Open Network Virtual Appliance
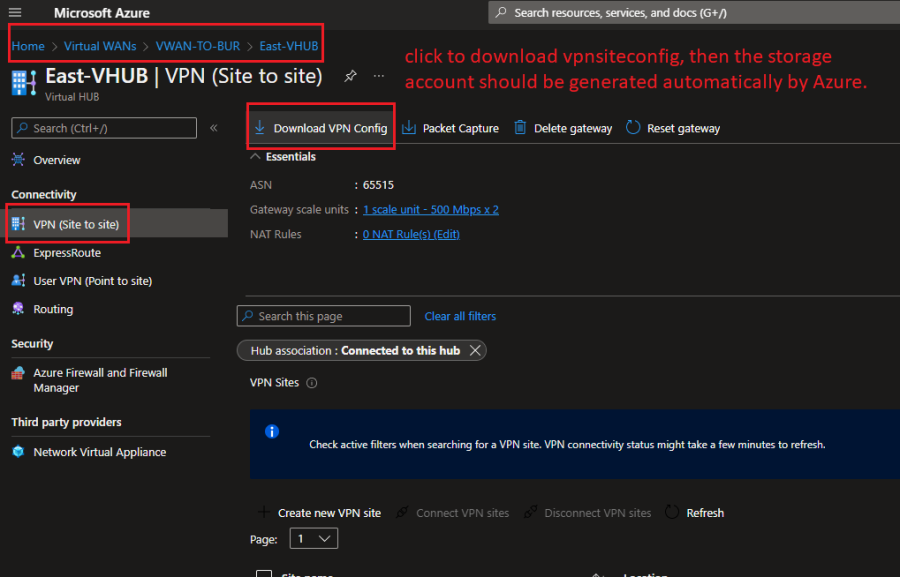The image size is (900, 577). click(99, 452)
